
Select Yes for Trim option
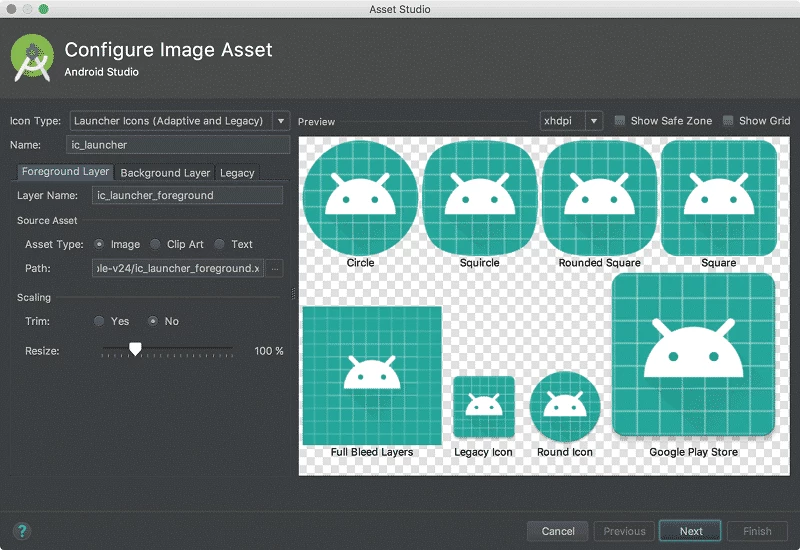click(x=99, y=321)
